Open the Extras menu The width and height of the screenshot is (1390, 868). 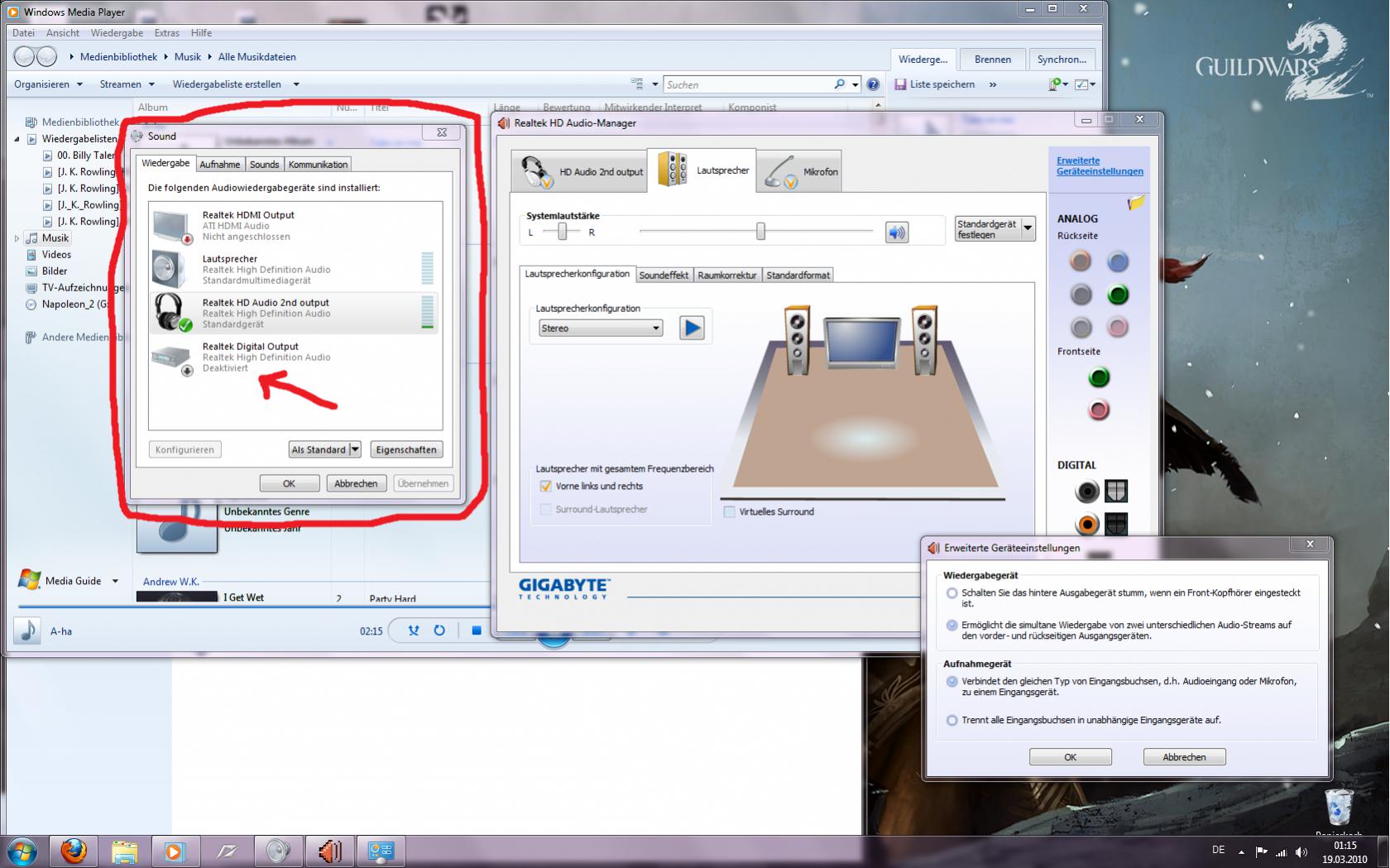(x=166, y=33)
